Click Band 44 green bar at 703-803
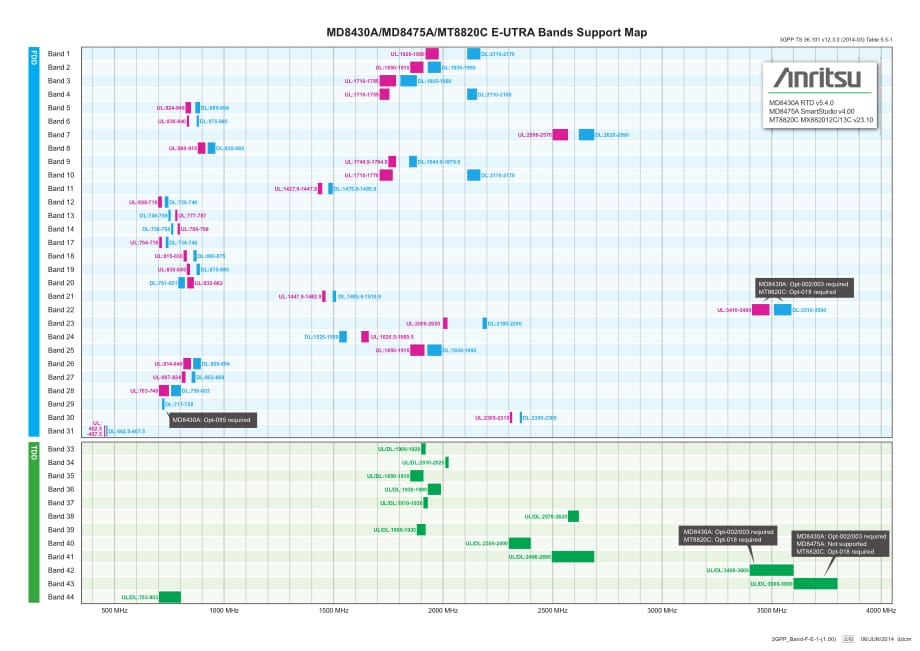The height and width of the screenshot is (651, 920). [170, 597]
